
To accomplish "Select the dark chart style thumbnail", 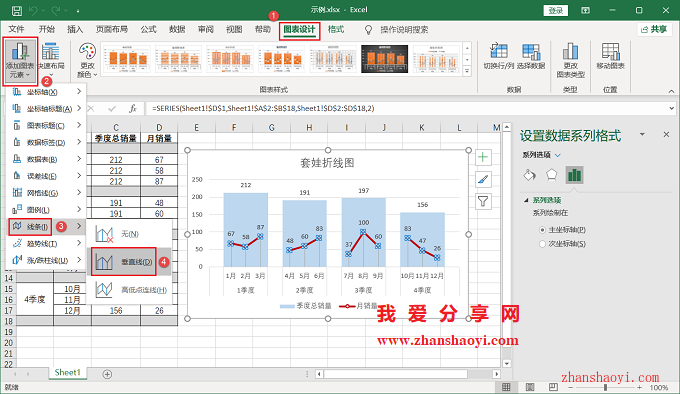I will pos(384,59).
